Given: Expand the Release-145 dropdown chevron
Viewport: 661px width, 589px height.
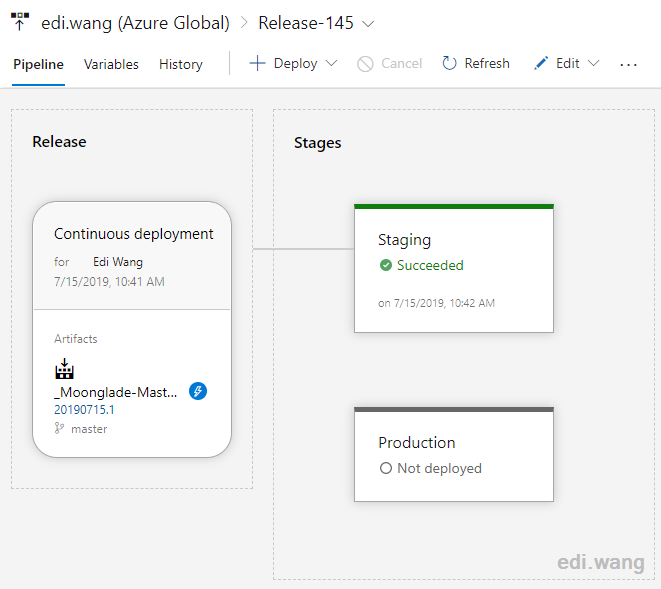Looking at the screenshot, I should point(368,24).
